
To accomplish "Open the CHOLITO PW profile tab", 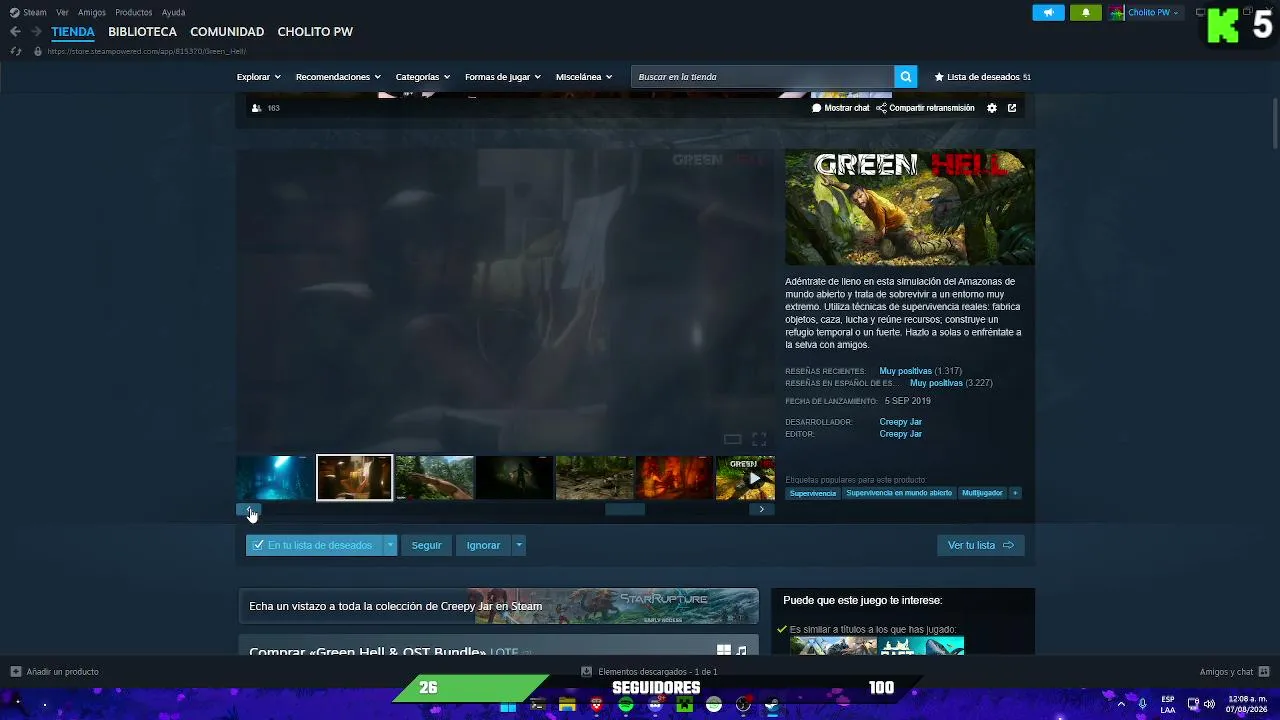I will coord(315,32).
